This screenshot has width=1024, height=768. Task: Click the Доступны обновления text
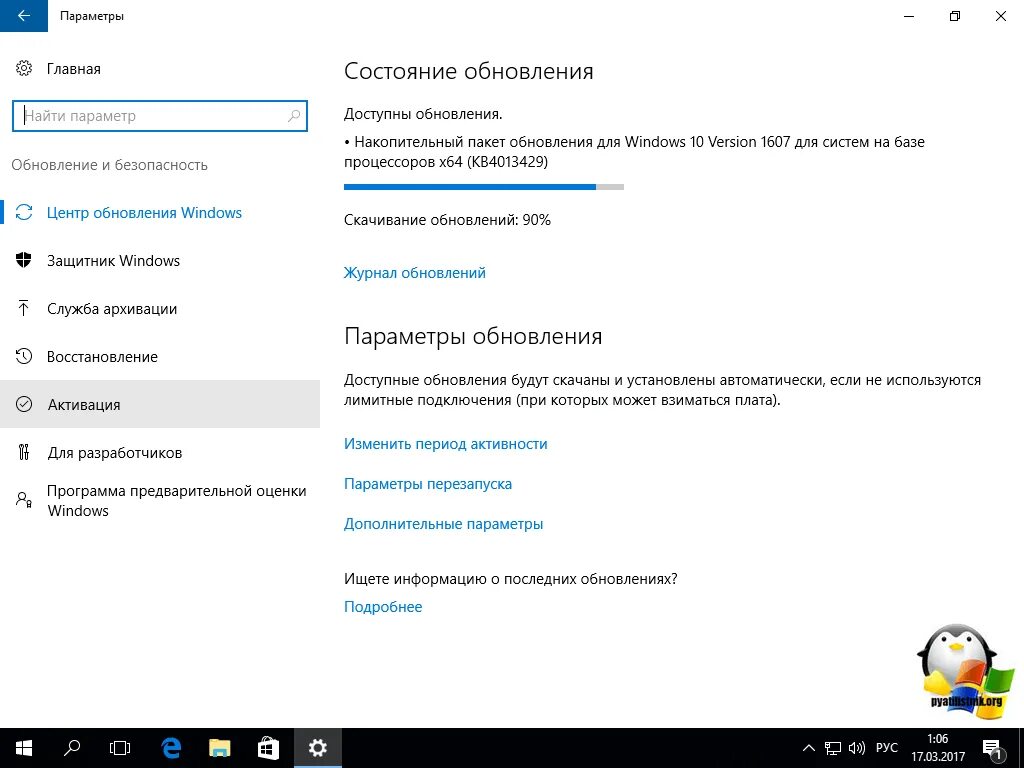[x=423, y=114]
